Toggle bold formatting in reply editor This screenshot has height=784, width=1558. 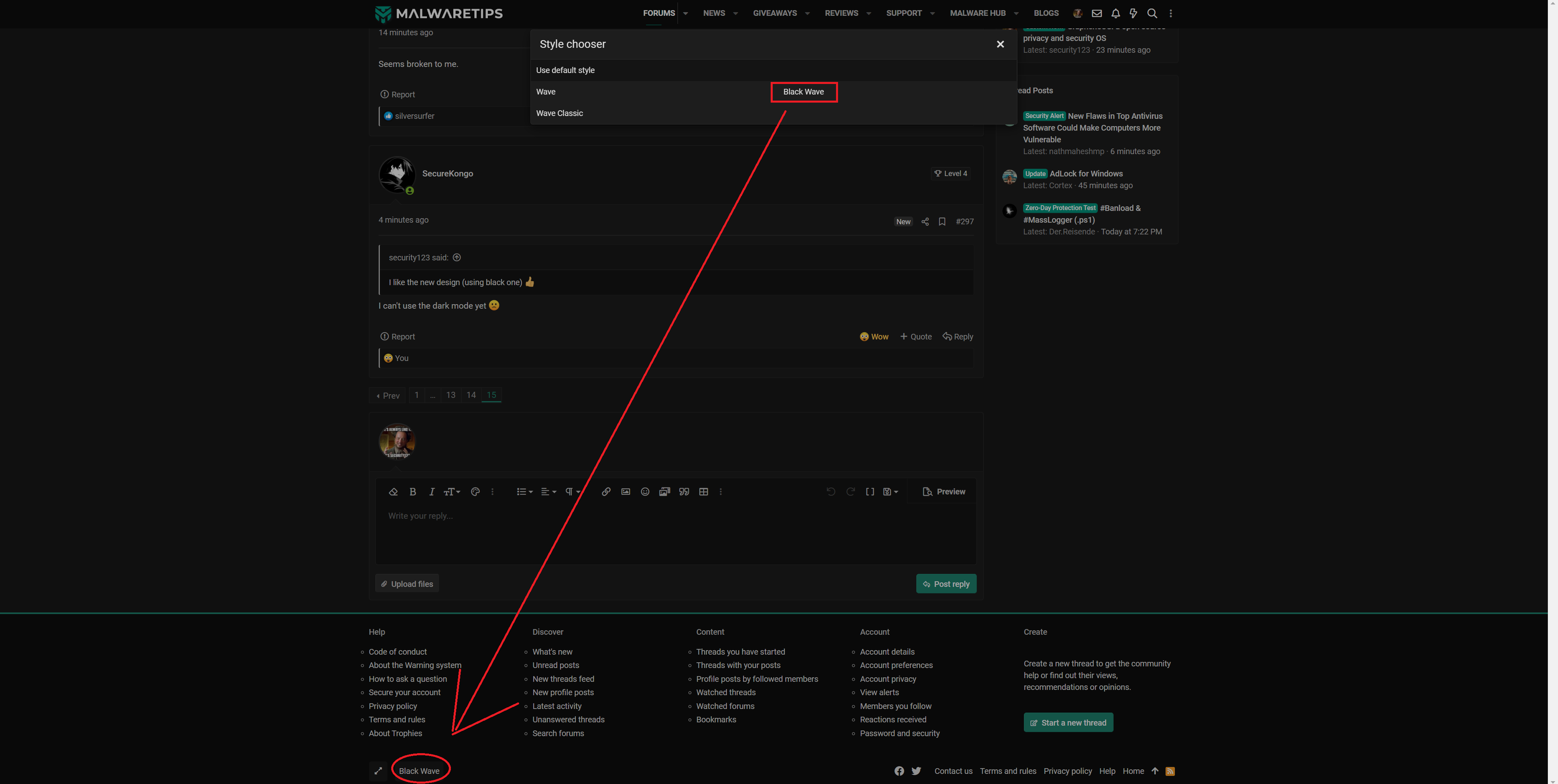[412, 492]
